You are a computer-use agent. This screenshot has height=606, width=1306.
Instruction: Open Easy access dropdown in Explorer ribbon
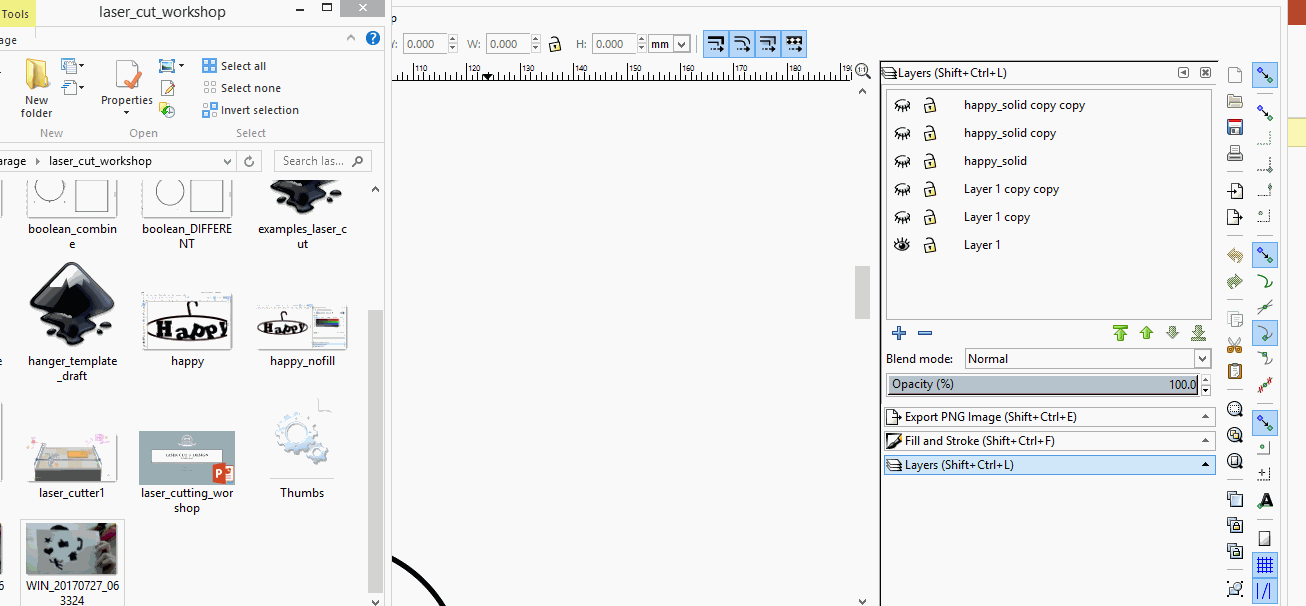pos(74,89)
